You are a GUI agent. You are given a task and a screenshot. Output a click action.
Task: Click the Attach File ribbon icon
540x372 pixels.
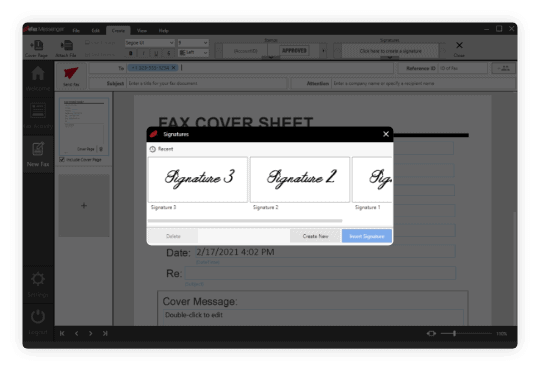tap(66, 49)
